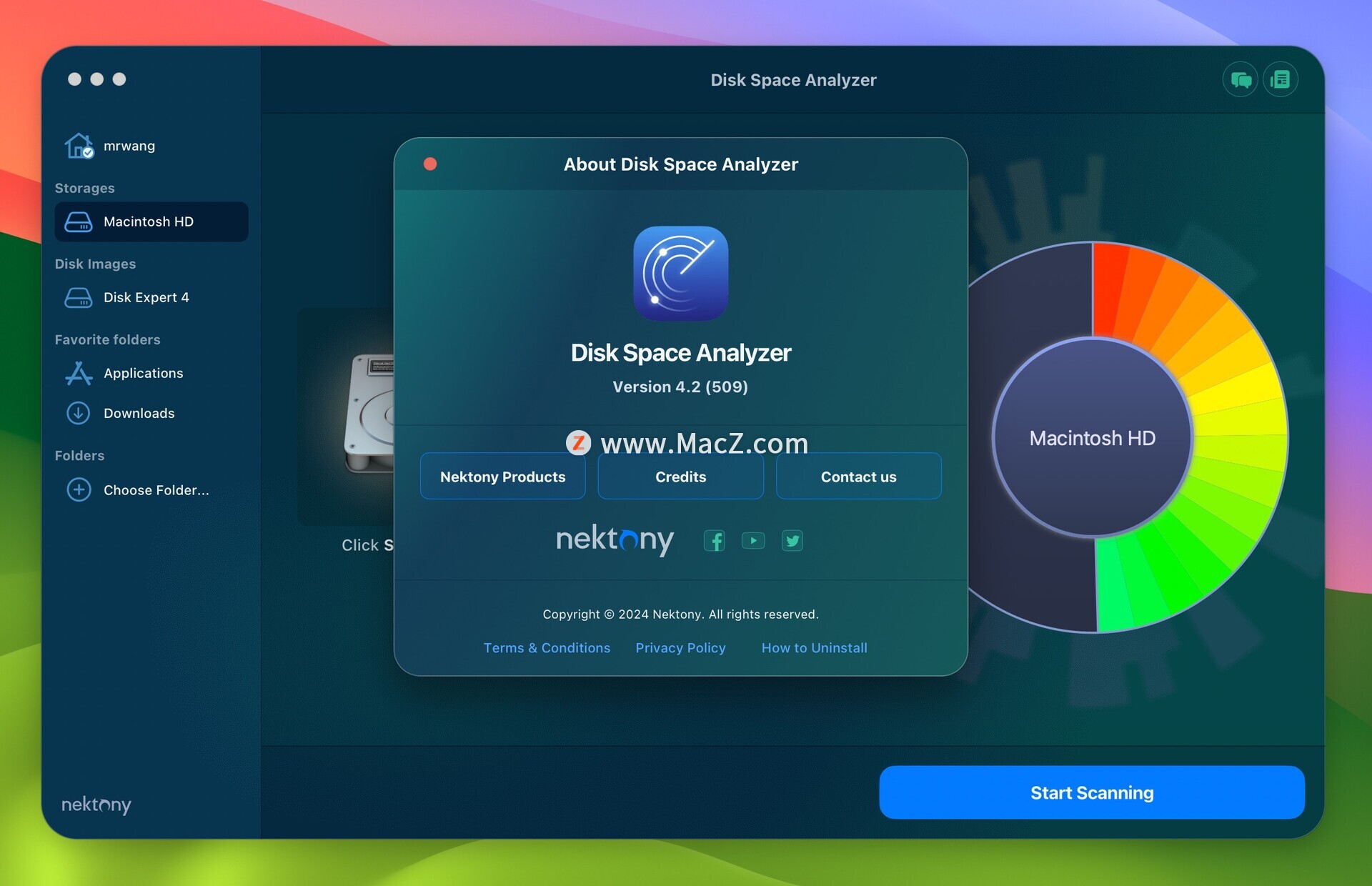
Task: Click the disk image icon beside Disk Expert 4
Action: click(x=79, y=298)
